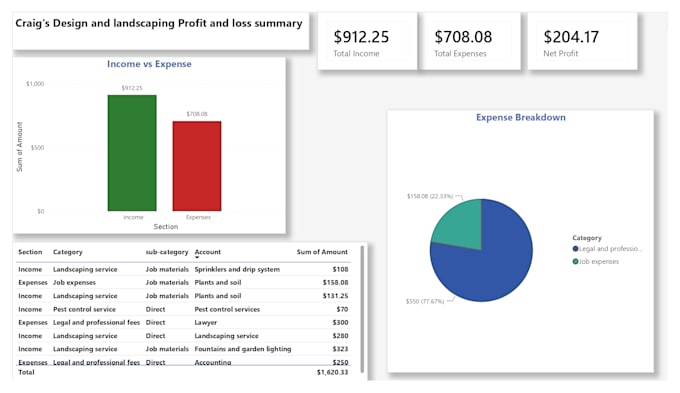Sort table by Account column header
The width and height of the screenshot is (680, 393).
pos(207,252)
